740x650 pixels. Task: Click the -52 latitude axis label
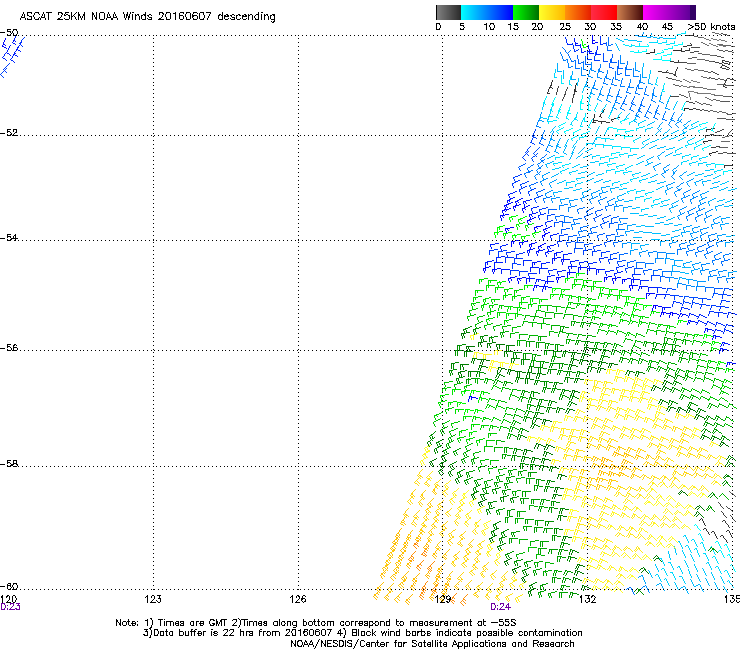(9, 133)
